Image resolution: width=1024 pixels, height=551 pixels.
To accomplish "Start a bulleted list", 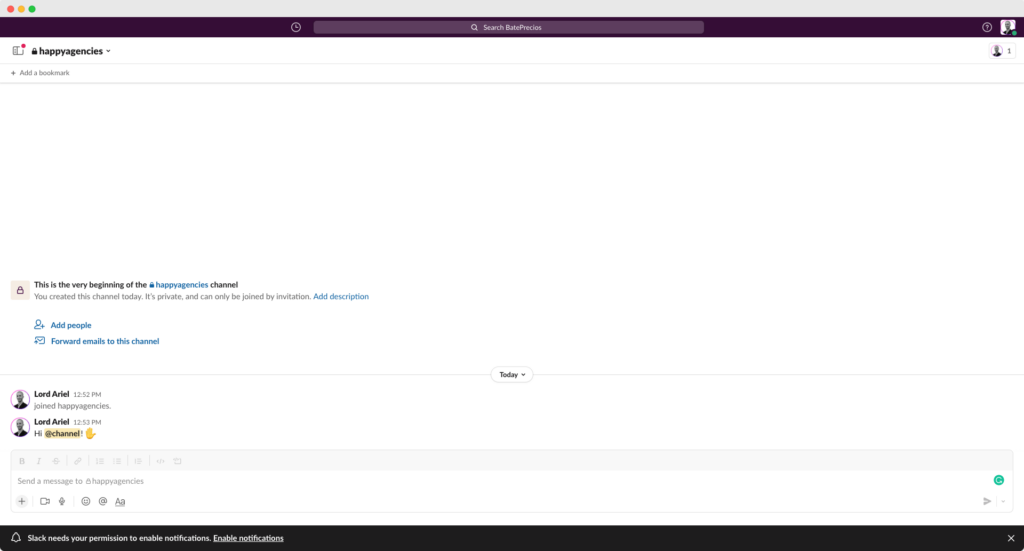I will 117,461.
